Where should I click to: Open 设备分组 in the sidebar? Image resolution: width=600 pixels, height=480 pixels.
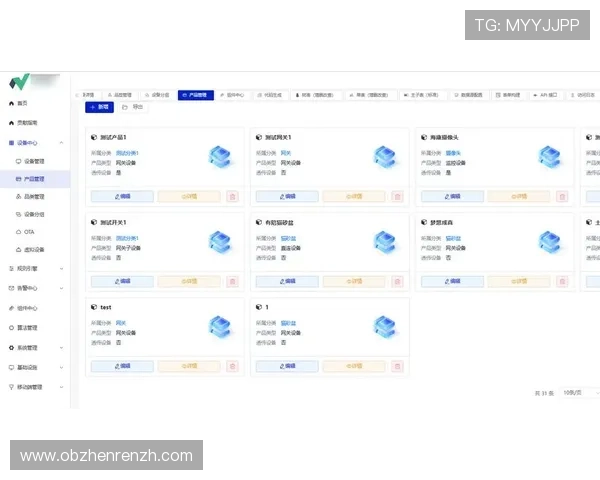[35, 214]
